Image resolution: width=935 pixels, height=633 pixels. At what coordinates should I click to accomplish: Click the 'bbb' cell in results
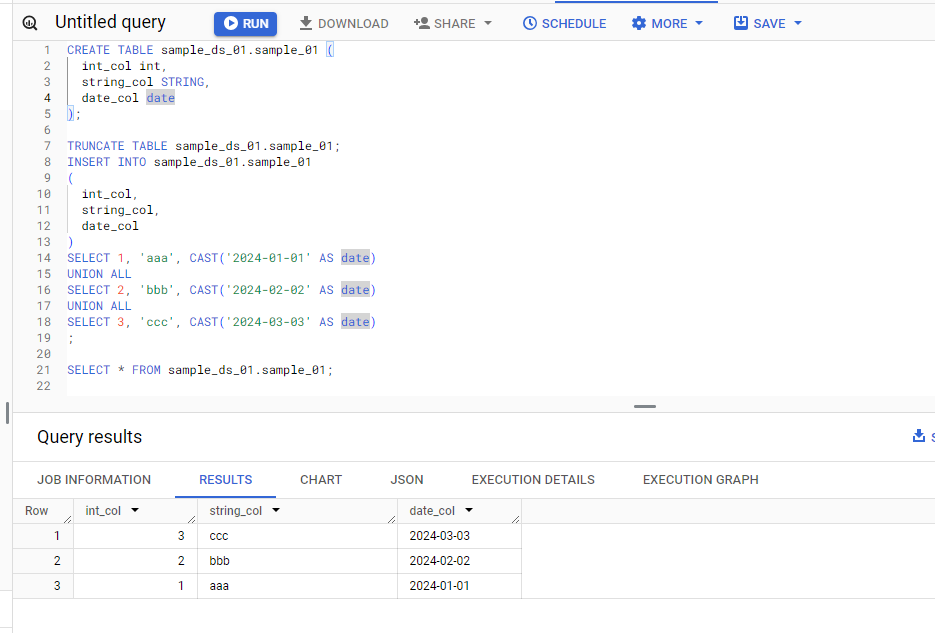[297, 561]
